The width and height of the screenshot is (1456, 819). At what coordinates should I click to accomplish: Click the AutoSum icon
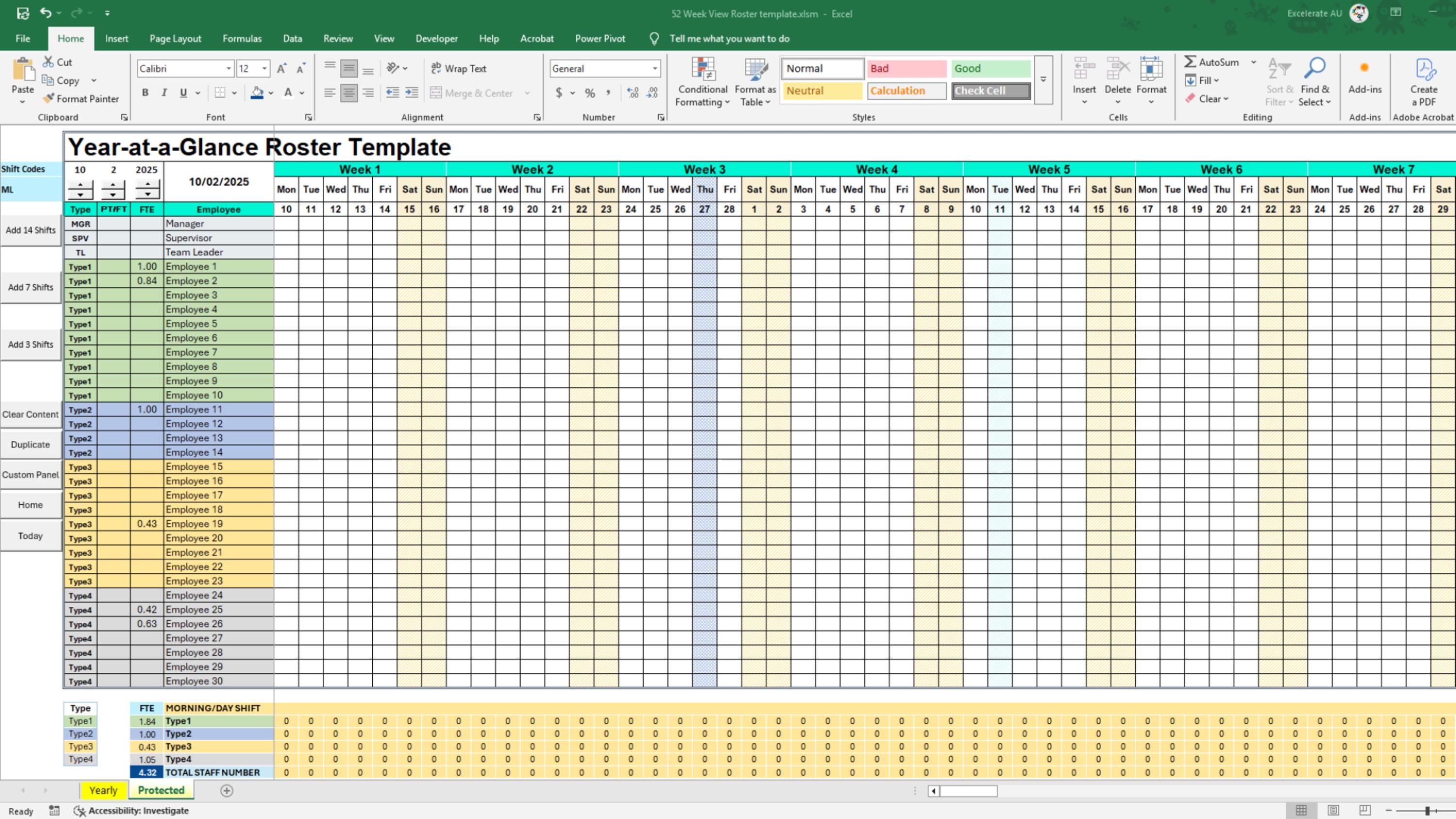[1191, 62]
